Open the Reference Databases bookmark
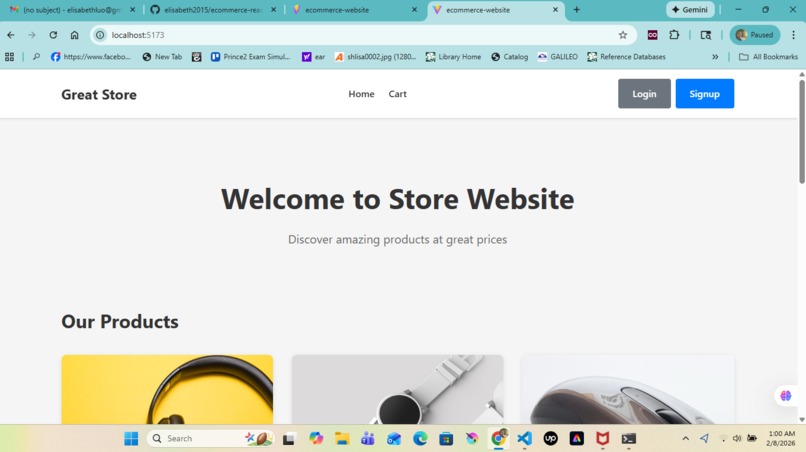 coord(627,57)
